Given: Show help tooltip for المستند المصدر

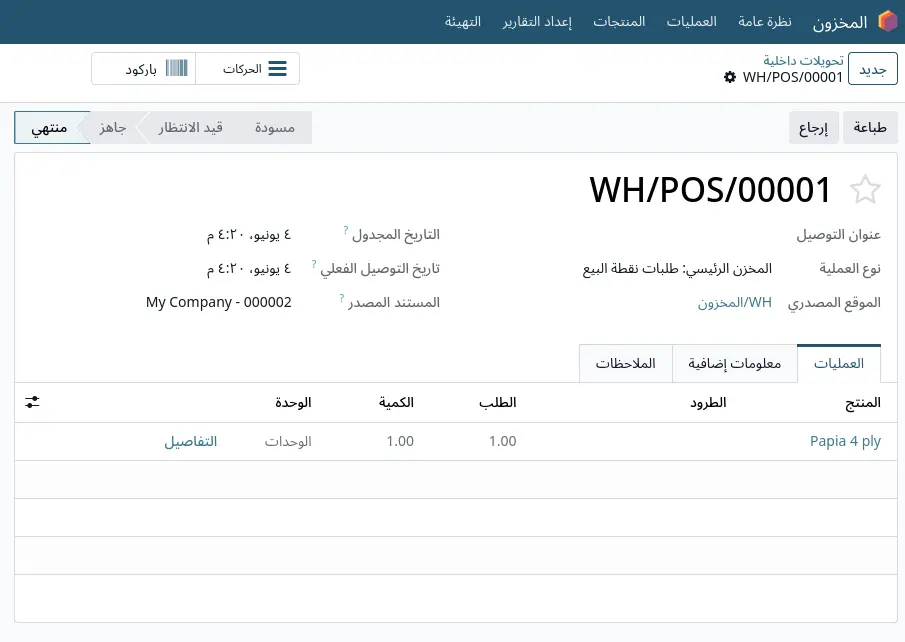Looking at the screenshot, I should click(342, 298).
